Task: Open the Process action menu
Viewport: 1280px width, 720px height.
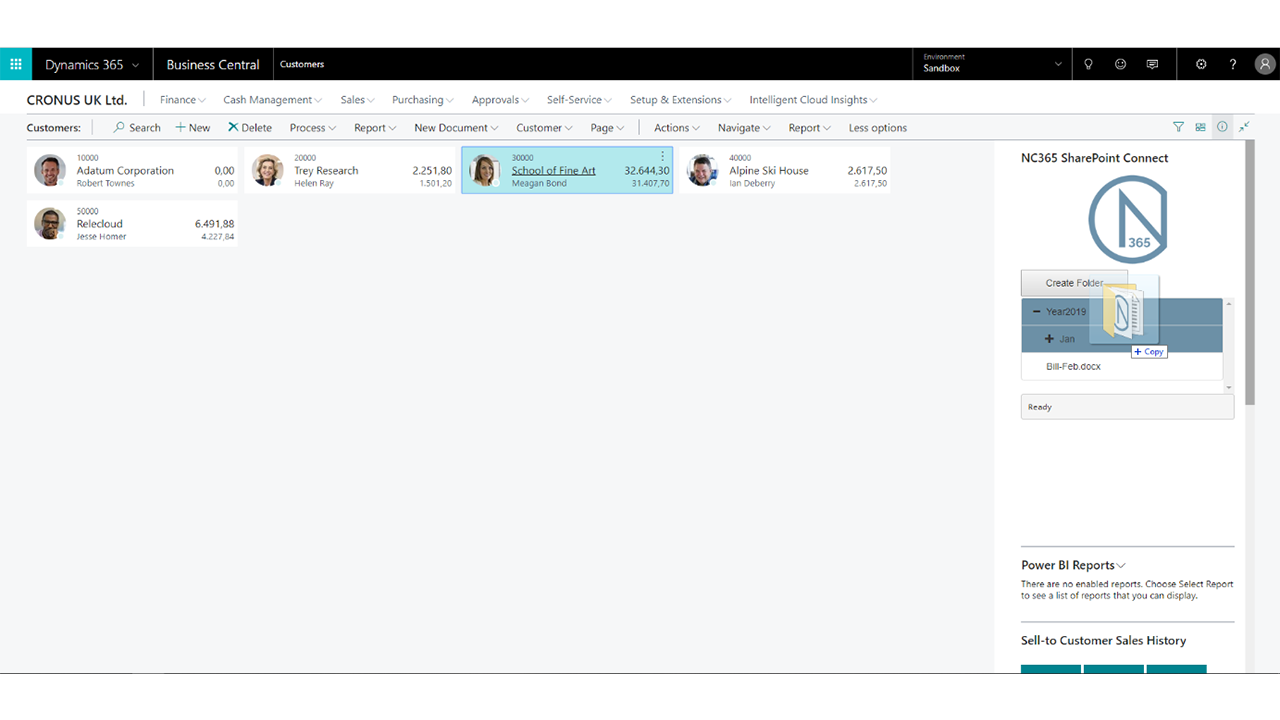Action: click(x=313, y=128)
